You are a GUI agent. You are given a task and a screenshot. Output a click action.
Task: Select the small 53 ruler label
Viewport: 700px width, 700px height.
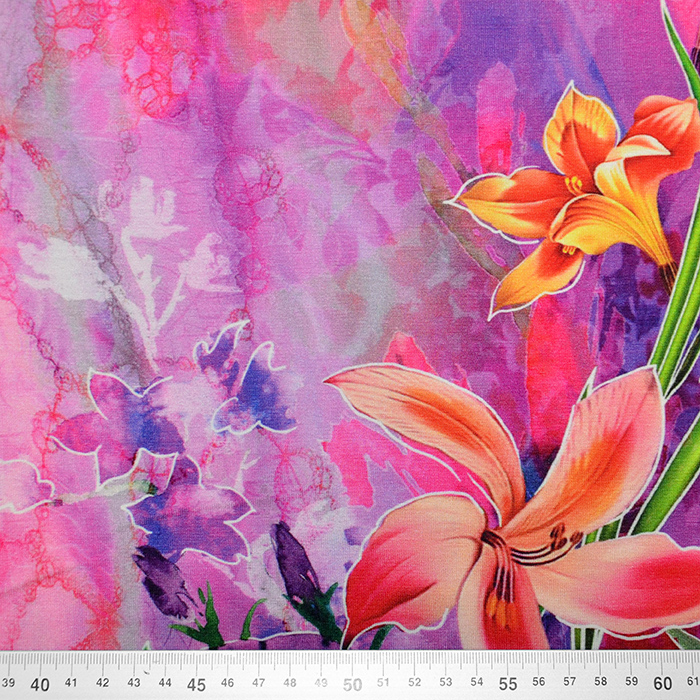(446, 682)
